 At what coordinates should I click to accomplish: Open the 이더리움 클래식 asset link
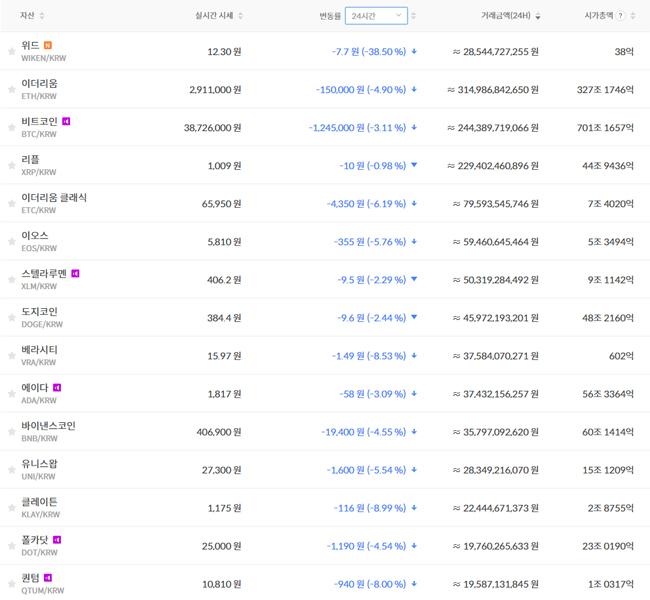click(54, 197)
